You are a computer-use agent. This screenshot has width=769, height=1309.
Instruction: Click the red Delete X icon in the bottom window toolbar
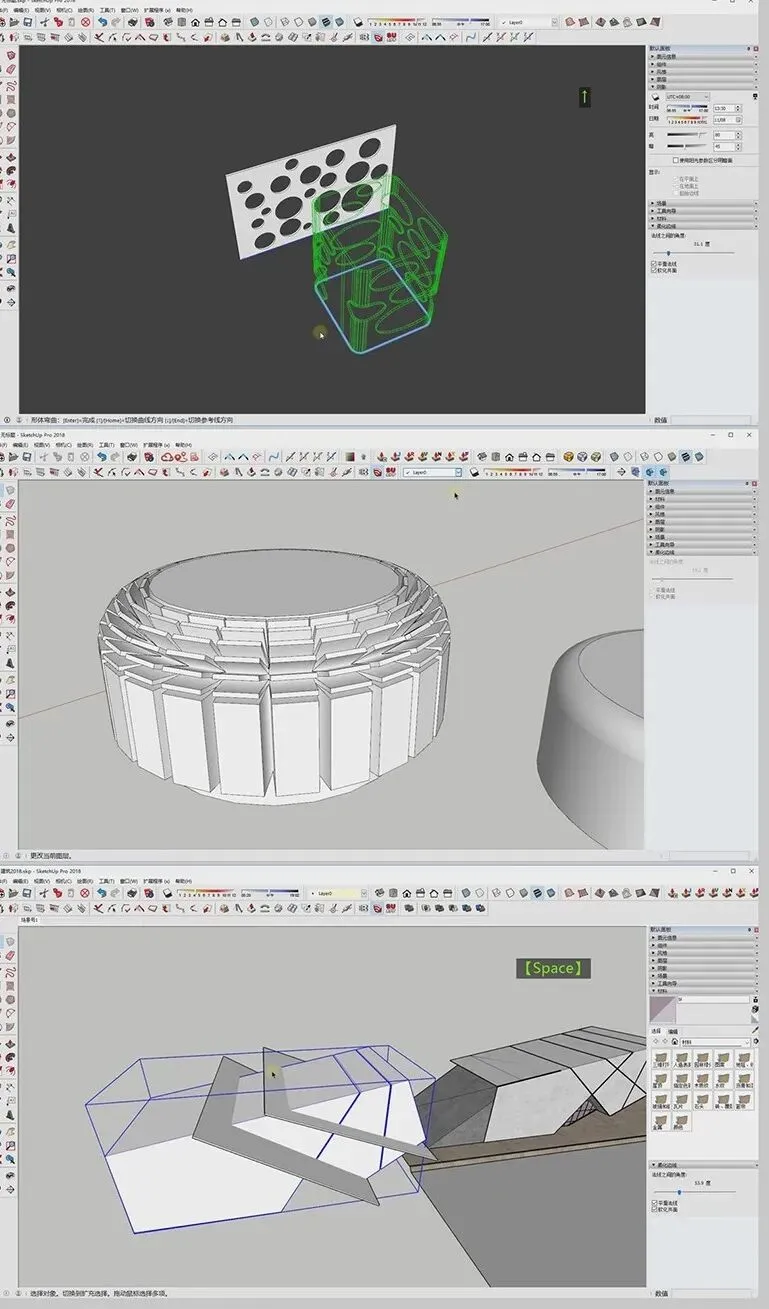84,892
